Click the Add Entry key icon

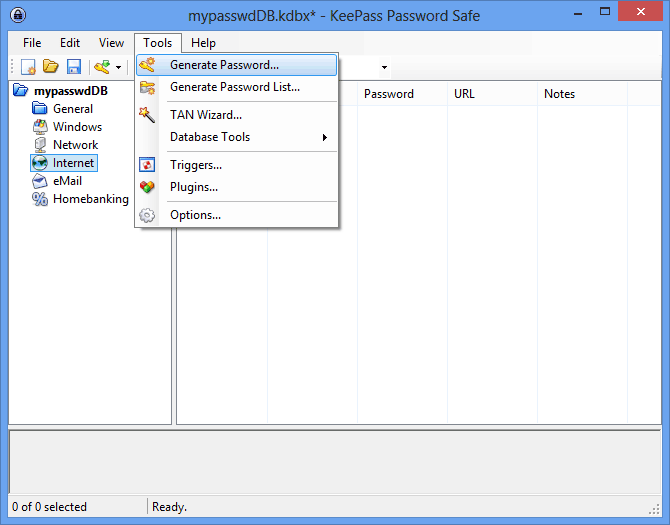pyautogui.click(x=102, y=67)
